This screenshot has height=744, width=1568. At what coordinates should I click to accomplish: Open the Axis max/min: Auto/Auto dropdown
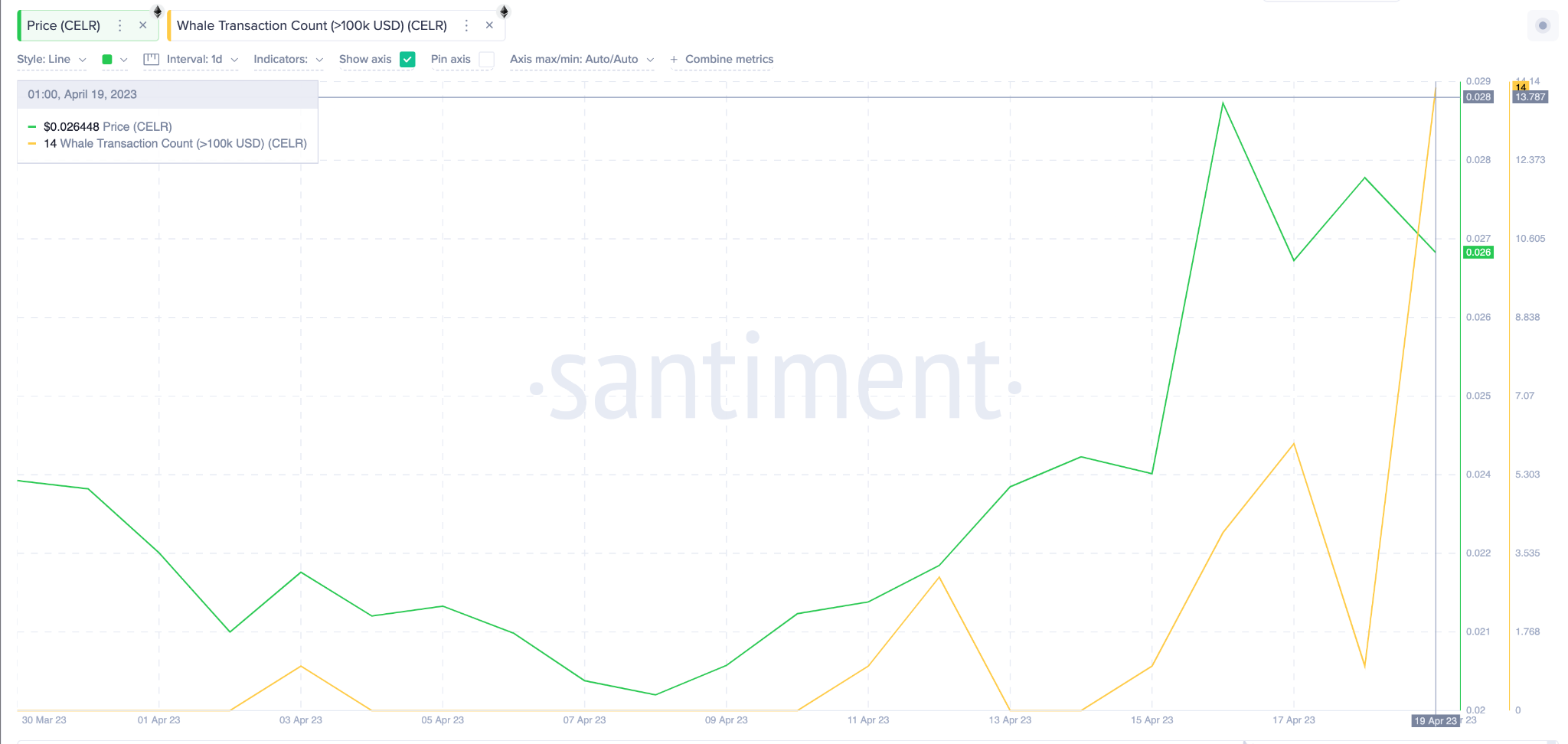(582, 59)
